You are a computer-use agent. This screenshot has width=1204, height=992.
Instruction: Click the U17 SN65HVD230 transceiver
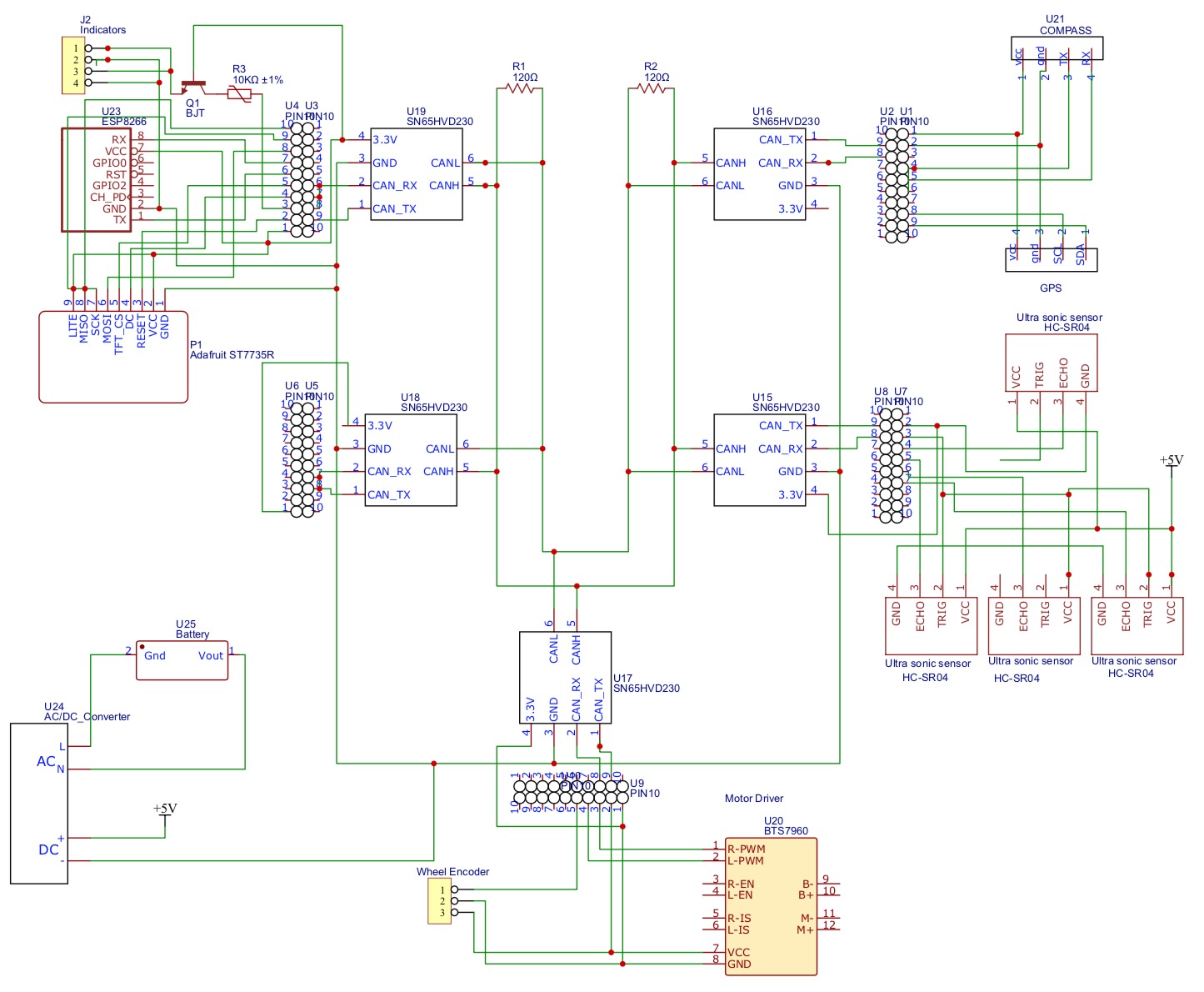coord(565,677)
